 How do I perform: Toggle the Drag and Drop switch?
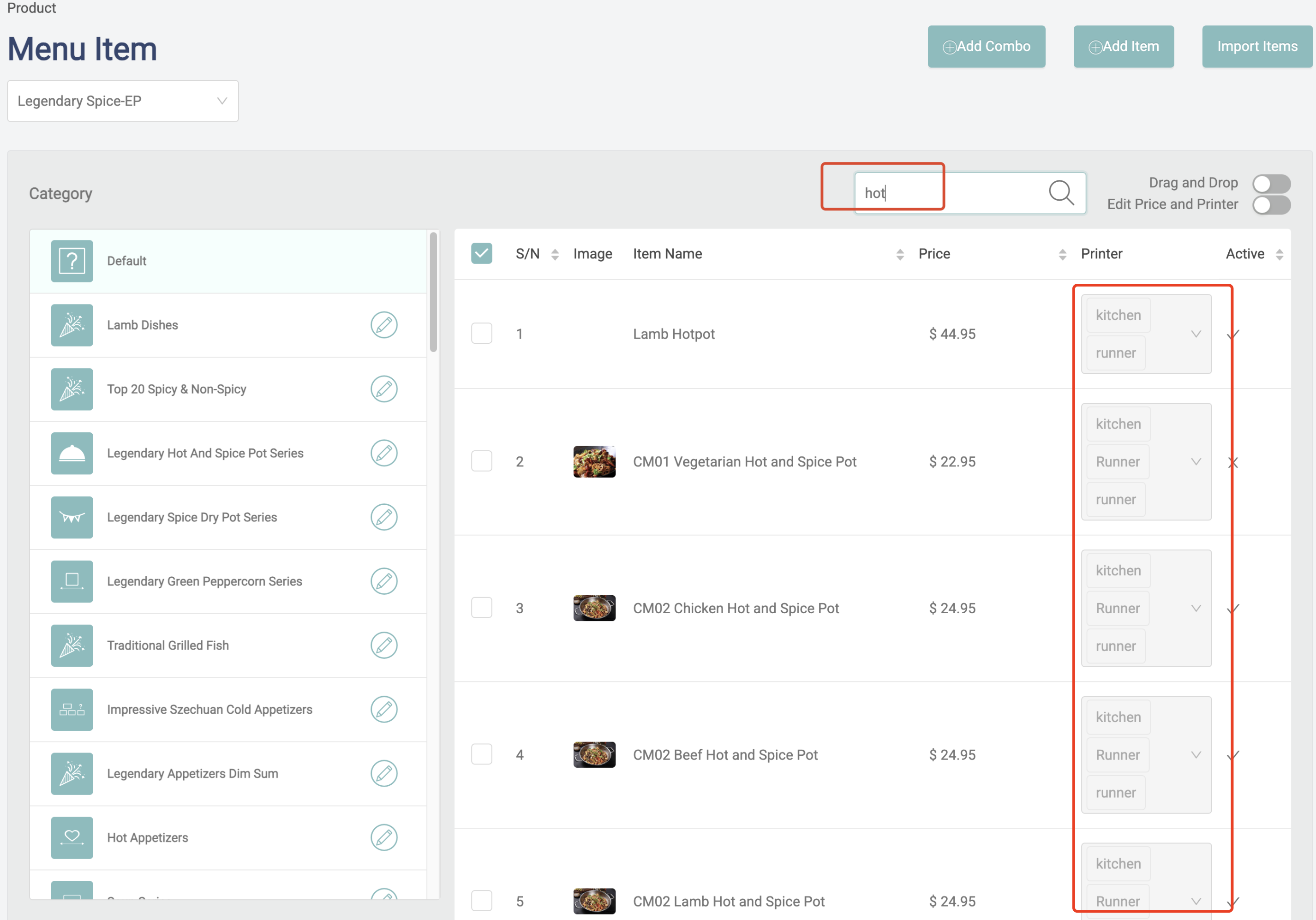coord(1271,184)
